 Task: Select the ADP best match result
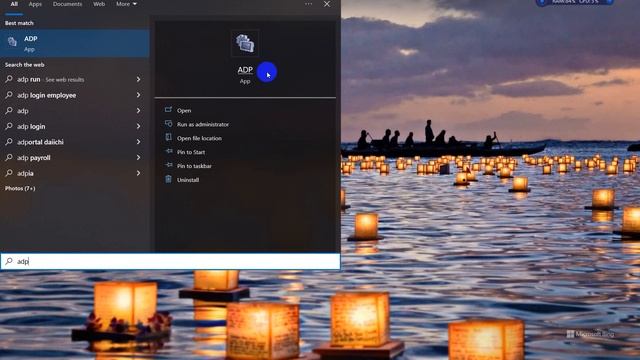pyautogui.click(x=75, y=43)
